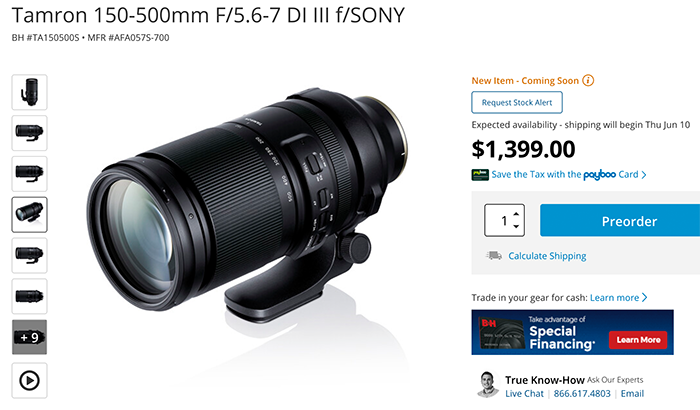Screen dimensions: 700x410
Task: Click Learn More on Special Financing banner
Action: click(638, 340)
